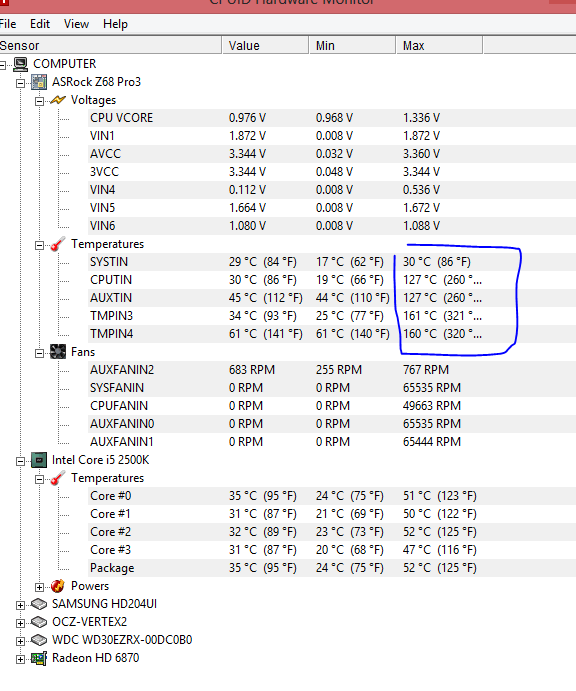This screenshot has height=691, width=576.
Task: Click the Fans icon
Action: click(x=58, y=352)
